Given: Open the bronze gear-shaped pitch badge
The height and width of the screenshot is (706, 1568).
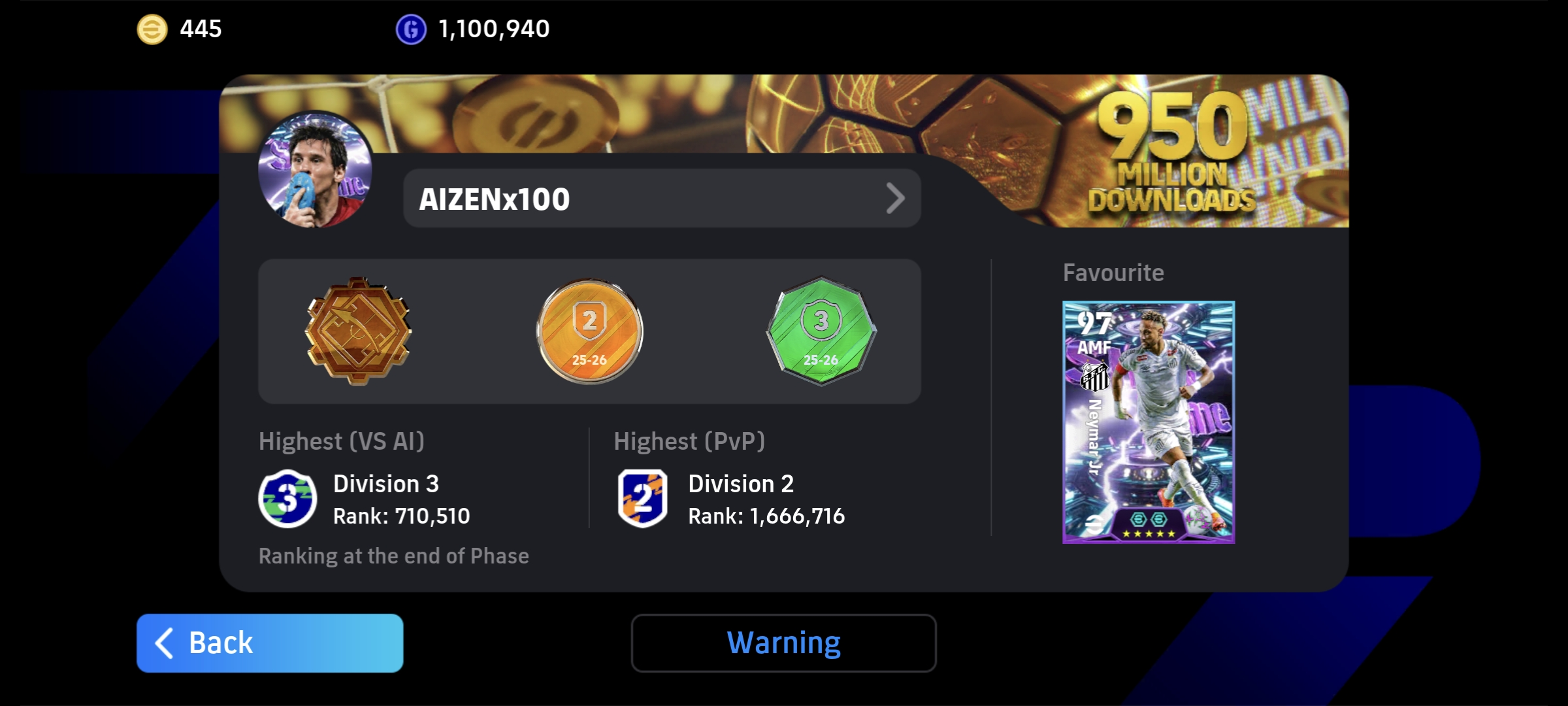Looking at the screenshot, I should click(x=358, y=331).
